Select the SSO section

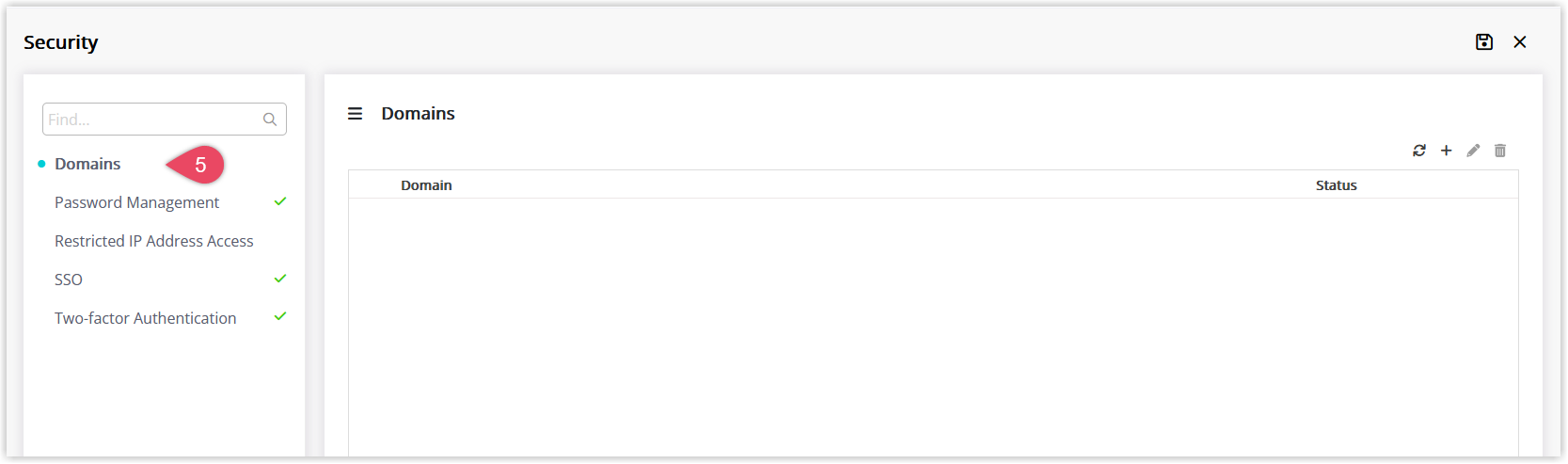(x=69, y=280)
